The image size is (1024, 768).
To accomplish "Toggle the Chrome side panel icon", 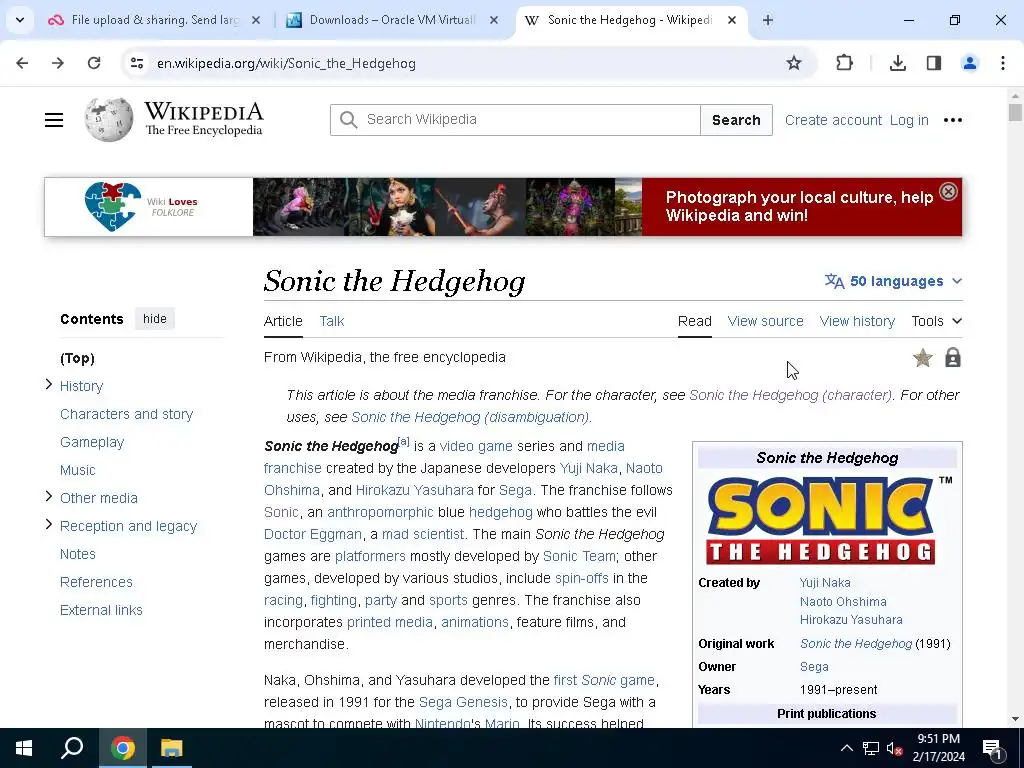I will point(934,63).
